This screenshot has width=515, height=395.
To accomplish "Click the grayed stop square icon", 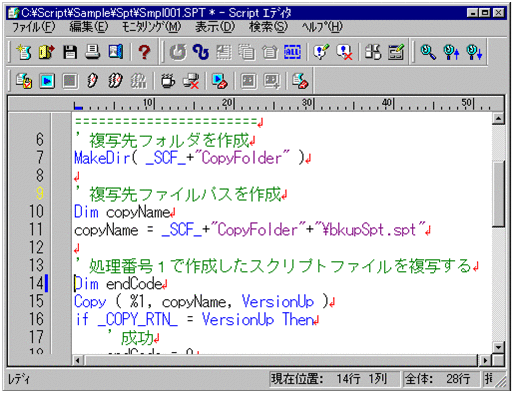I will pyautogui.click(x=70, y=81).
